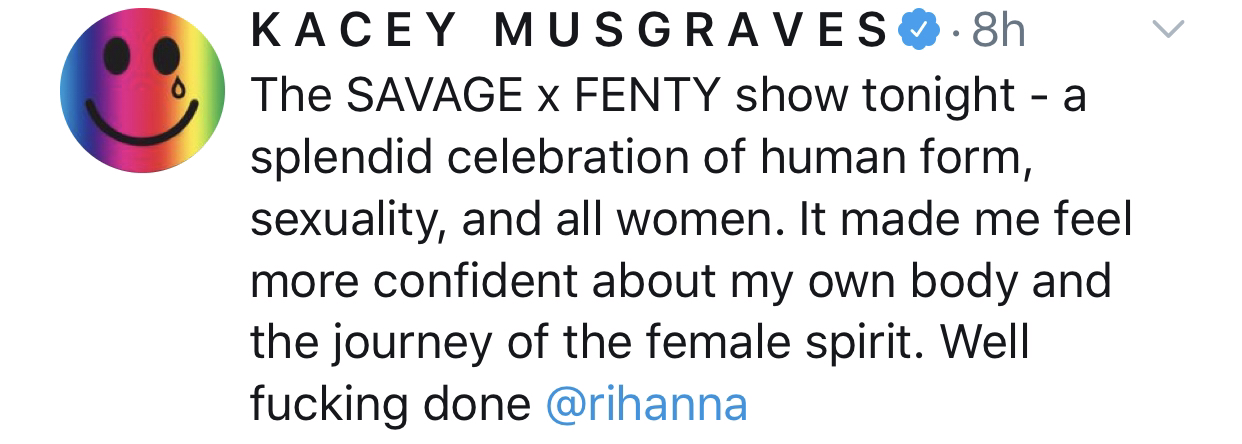Click the words fucking done
Image resolution: width=1242 pixels, height=444 pixels.
coord(390,404)
